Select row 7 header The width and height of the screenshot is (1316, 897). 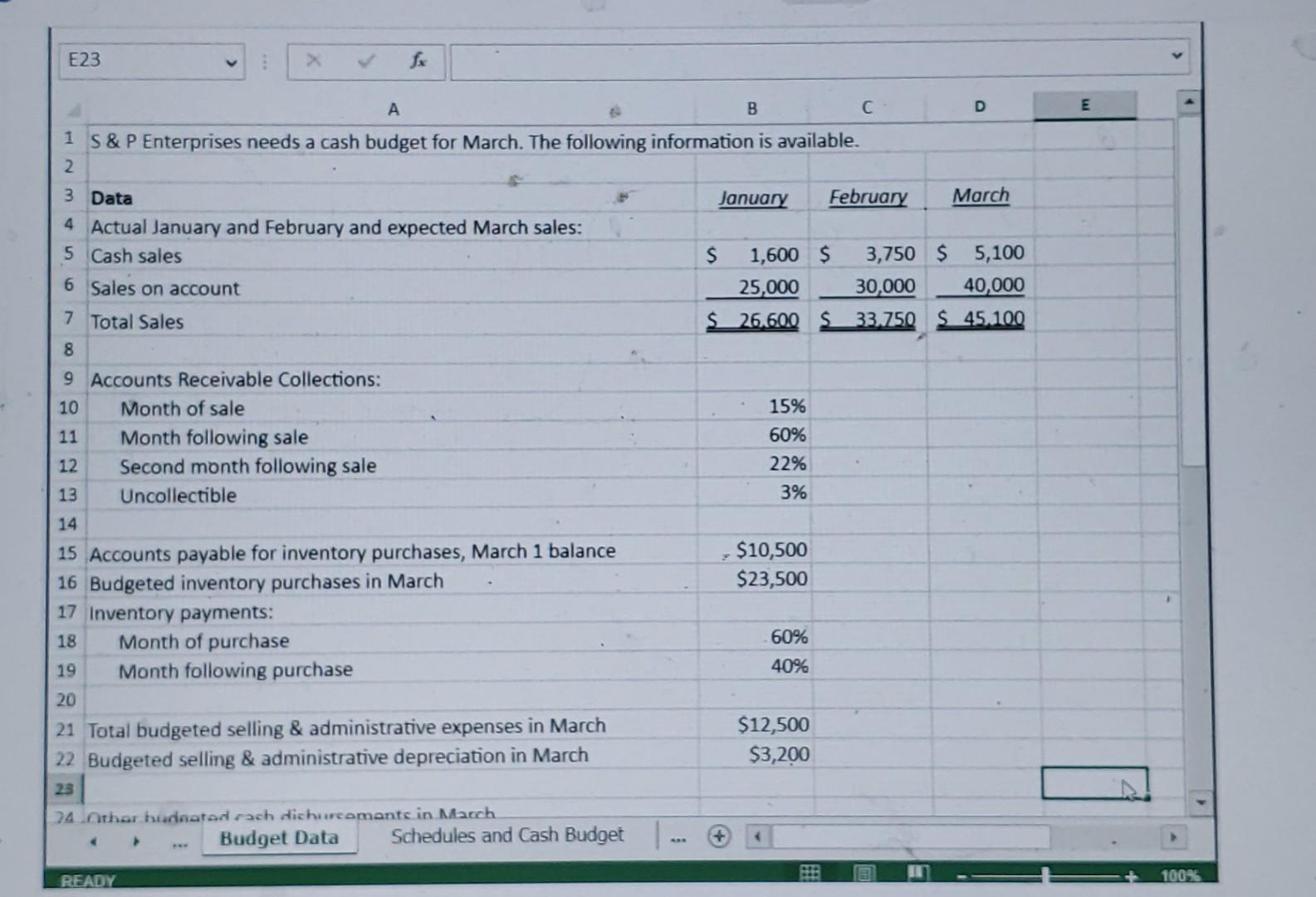pyautogui.click(x=70, y=319)
